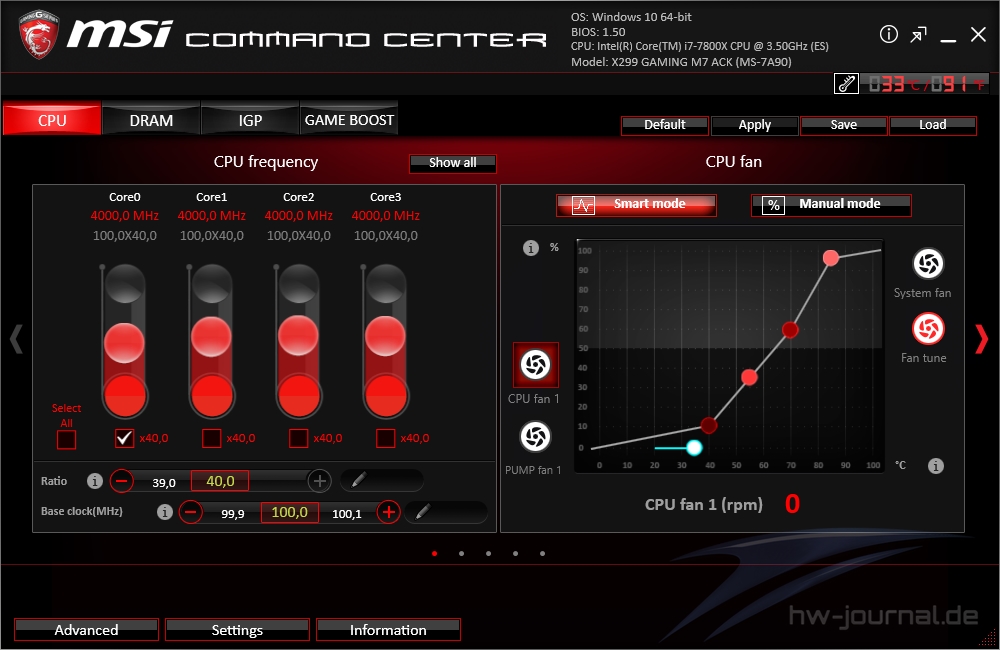Click the Ratio info icon
The image size is (1000, 650).
[94, 481]
